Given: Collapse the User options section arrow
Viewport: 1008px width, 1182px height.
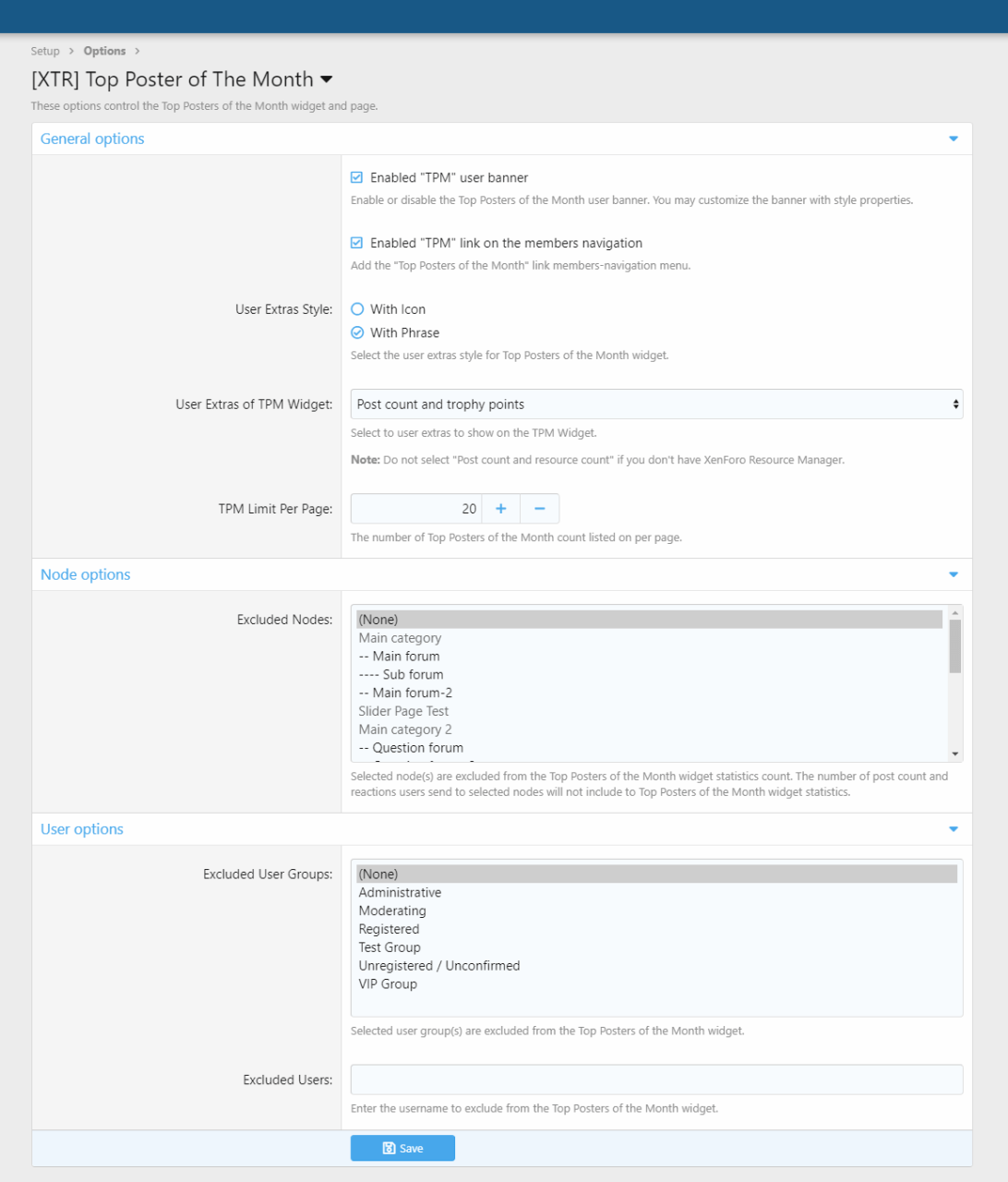Looking at the screenshot, I should pos(954,829).
